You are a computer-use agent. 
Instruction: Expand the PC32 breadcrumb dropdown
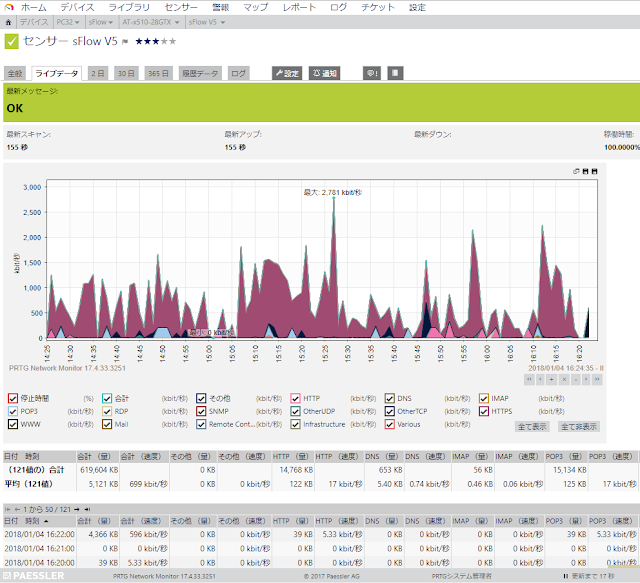[77, 22]
